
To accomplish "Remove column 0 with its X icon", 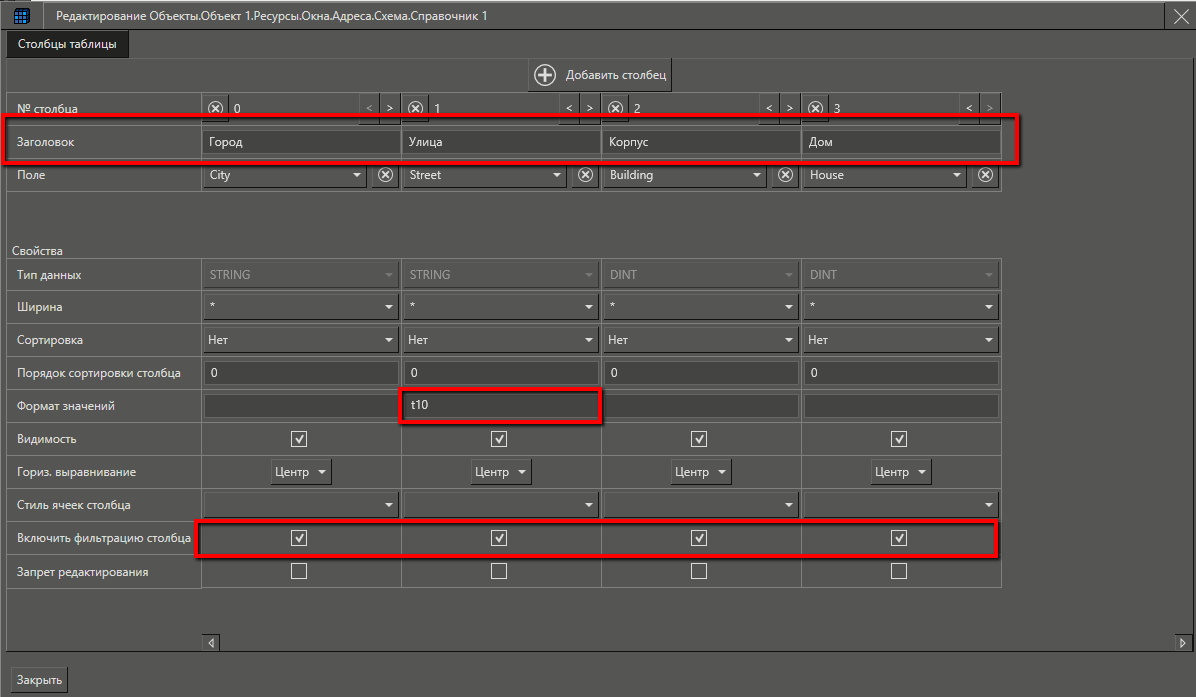I will 216,108.
